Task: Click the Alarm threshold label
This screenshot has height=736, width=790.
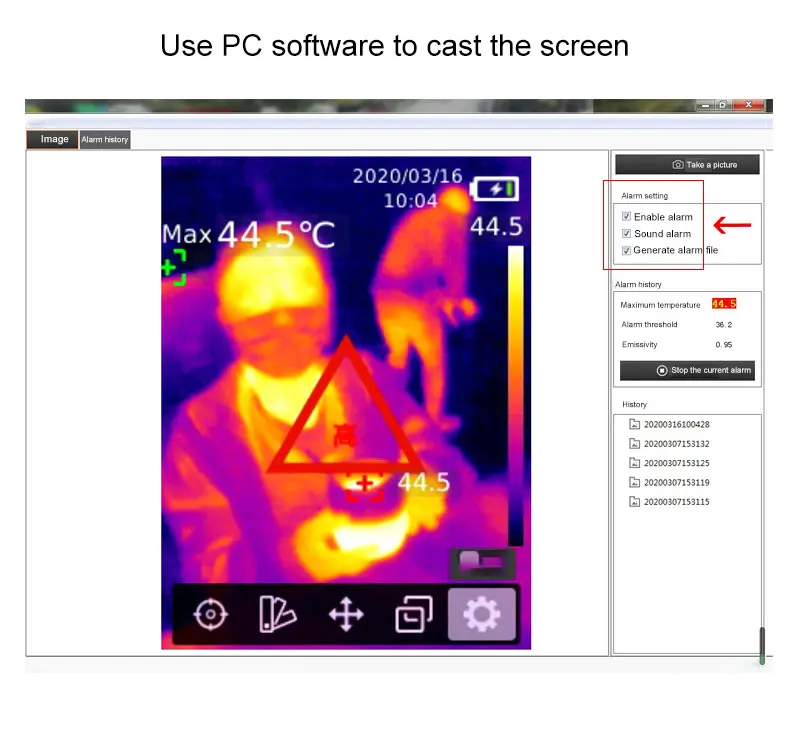Action: point(649,324)
